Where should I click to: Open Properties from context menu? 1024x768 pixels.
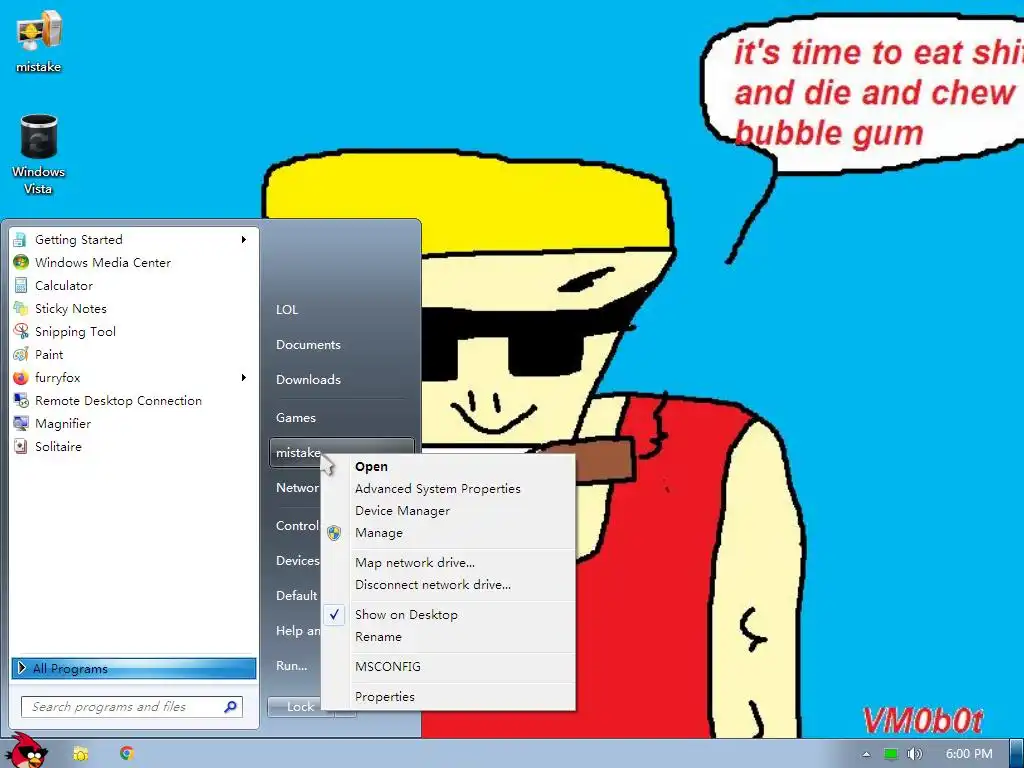click(448, 697)
